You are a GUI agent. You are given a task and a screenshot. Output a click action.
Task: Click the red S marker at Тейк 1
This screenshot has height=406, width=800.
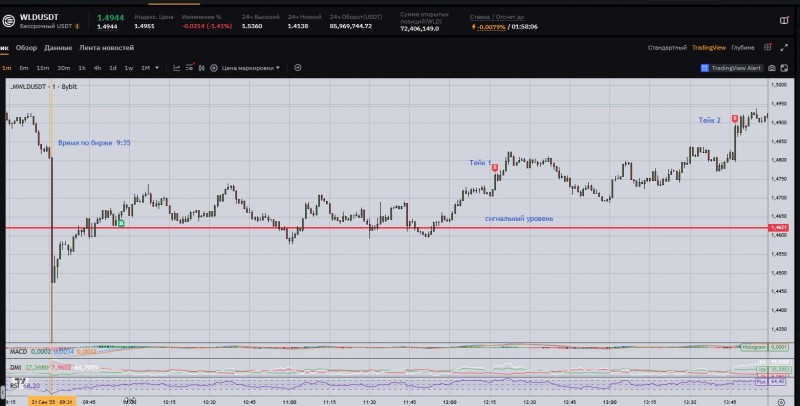pyautogui.click(x=494, y=167)
